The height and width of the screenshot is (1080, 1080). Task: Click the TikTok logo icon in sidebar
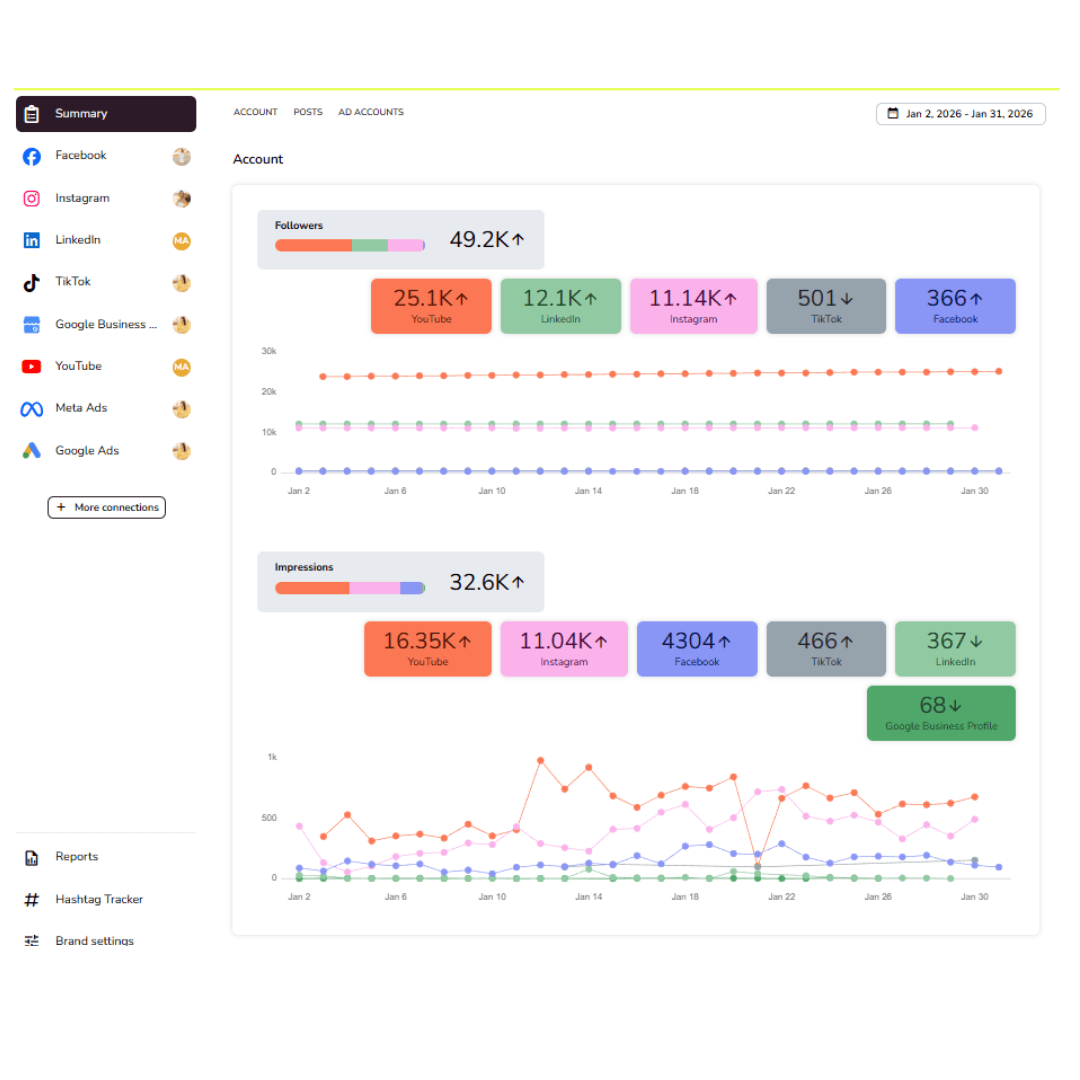coord(32,282)
